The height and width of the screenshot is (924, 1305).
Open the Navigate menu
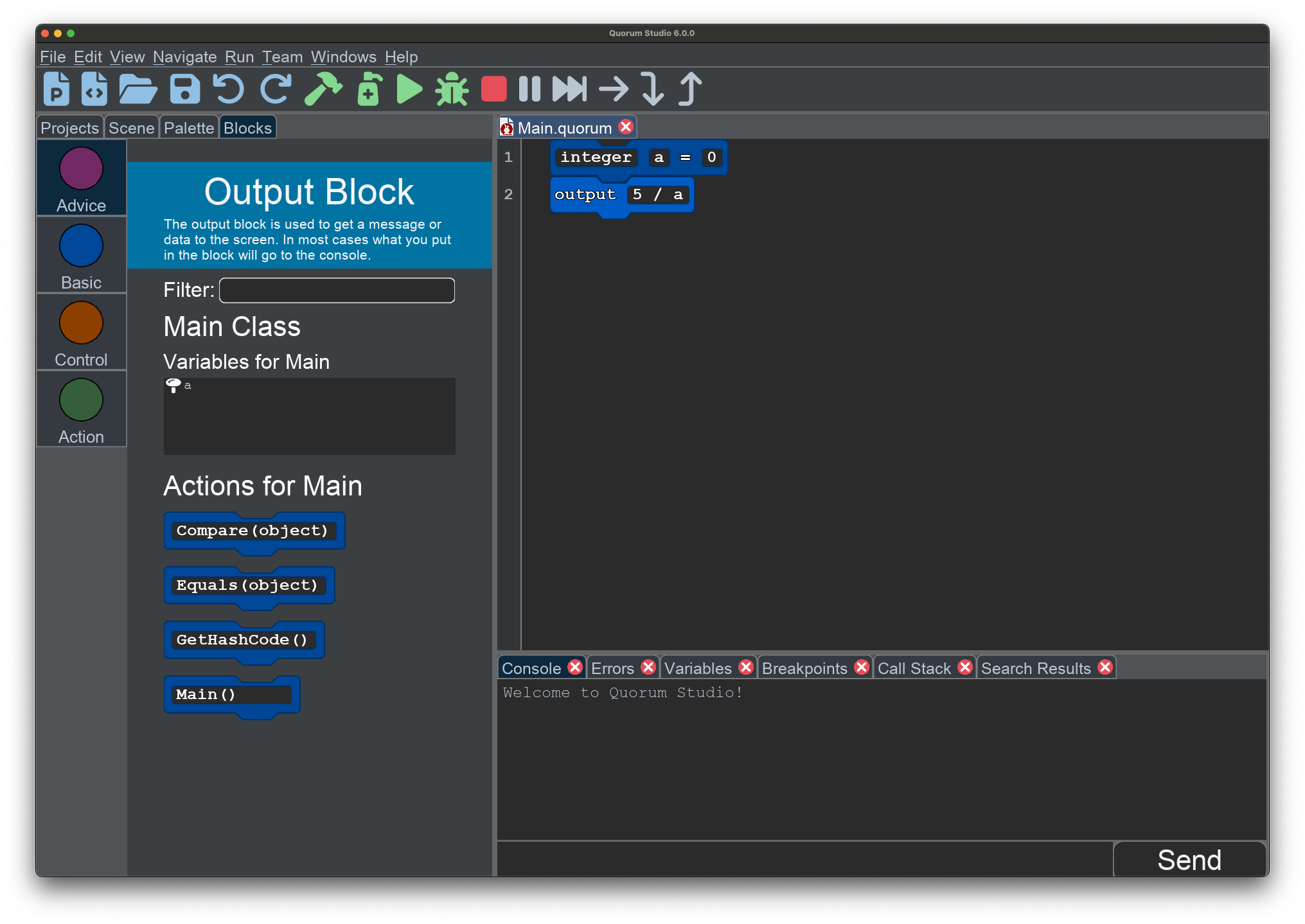click(x=184, y=57)
